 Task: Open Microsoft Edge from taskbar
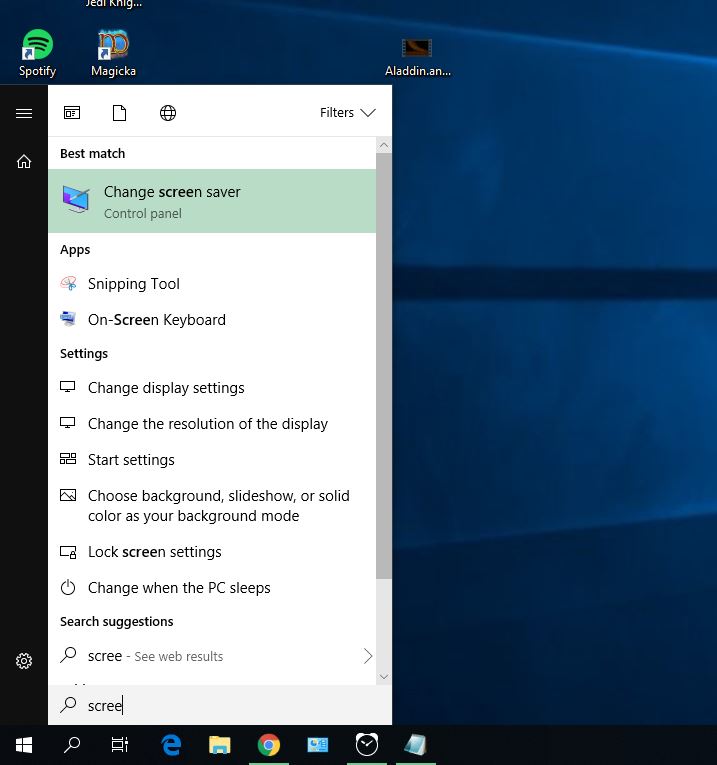pyautogui.click(x=171, y=745)
